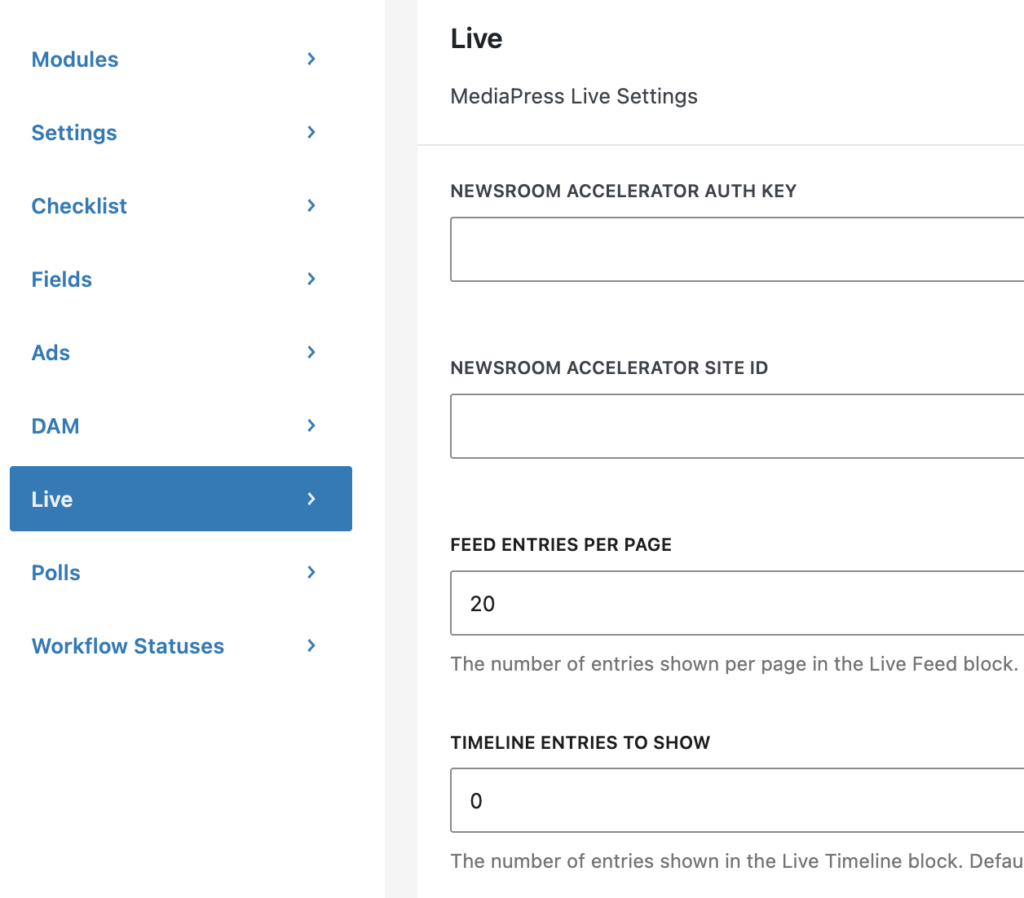
Task: Expand Workflow Statuses via its chevron
Action: point(312,646)
